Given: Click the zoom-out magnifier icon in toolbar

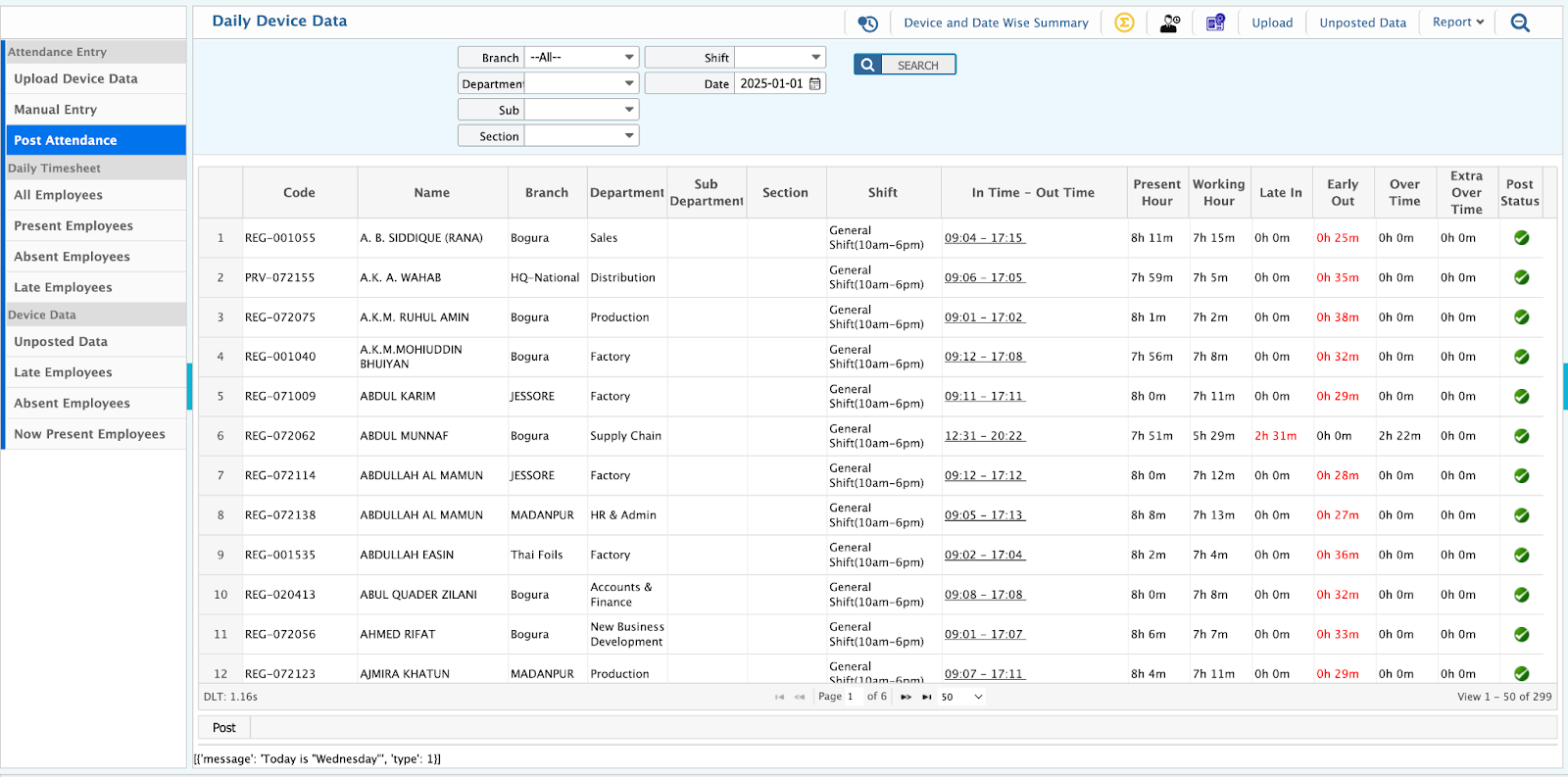Looking at the screenshot, I should pyautogui.click(x=1520, y=23).
